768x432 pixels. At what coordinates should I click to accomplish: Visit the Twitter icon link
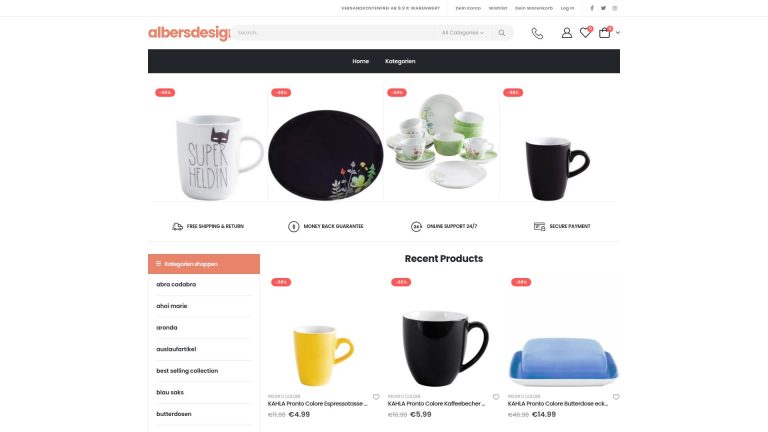(x=603, y=8)
